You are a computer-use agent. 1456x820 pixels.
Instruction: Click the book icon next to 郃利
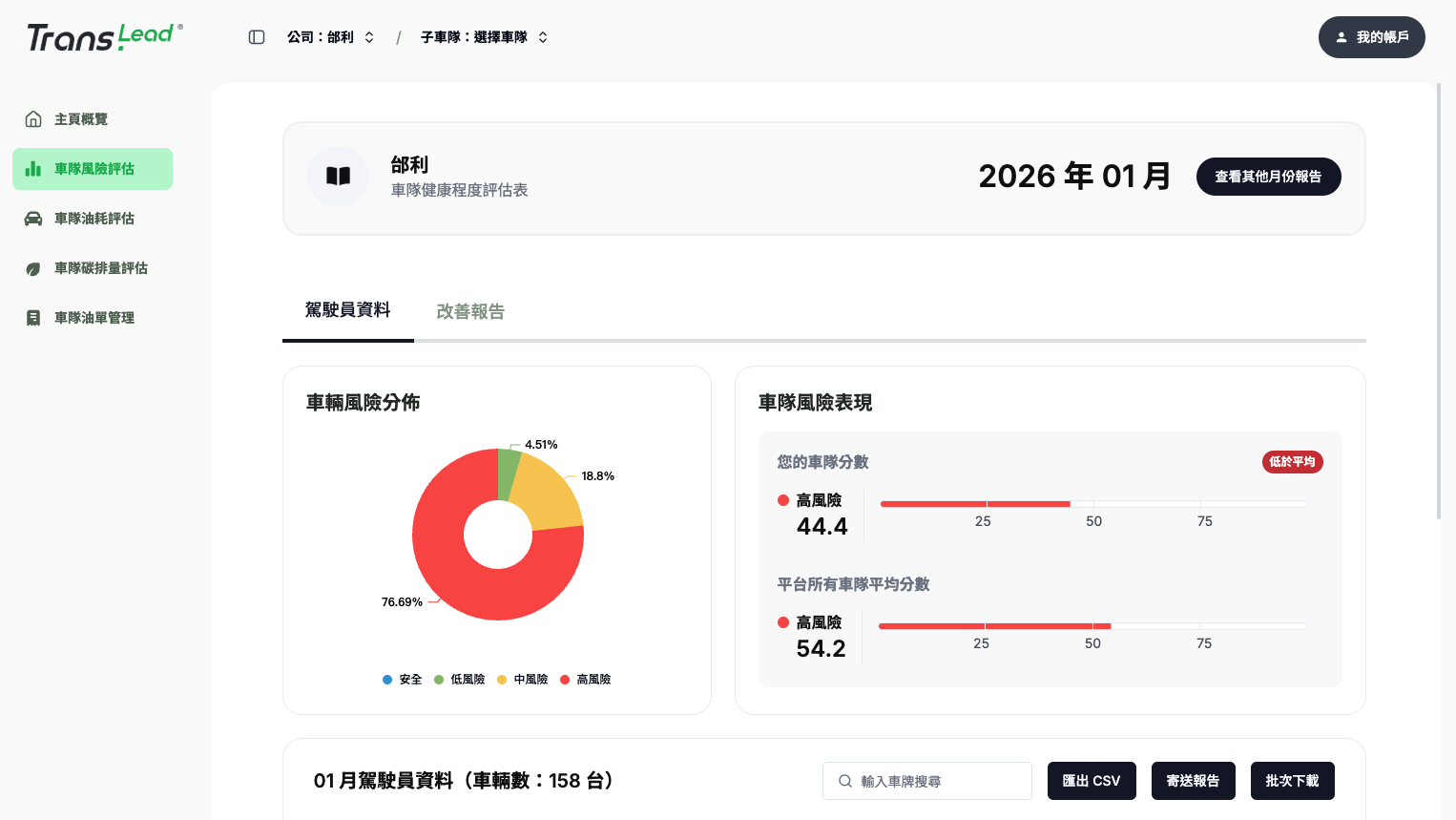click(338, 177)
